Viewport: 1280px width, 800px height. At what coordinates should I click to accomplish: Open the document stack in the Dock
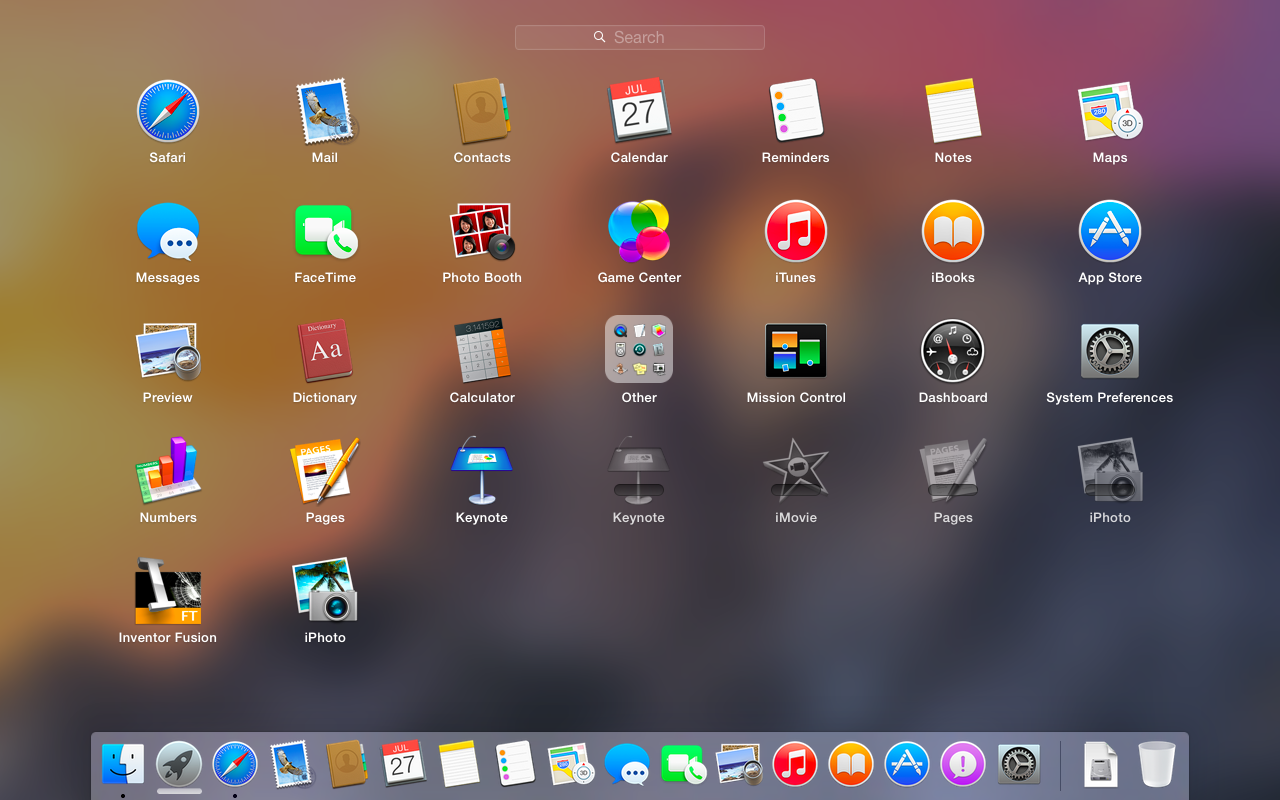(x=1100, y=765)
